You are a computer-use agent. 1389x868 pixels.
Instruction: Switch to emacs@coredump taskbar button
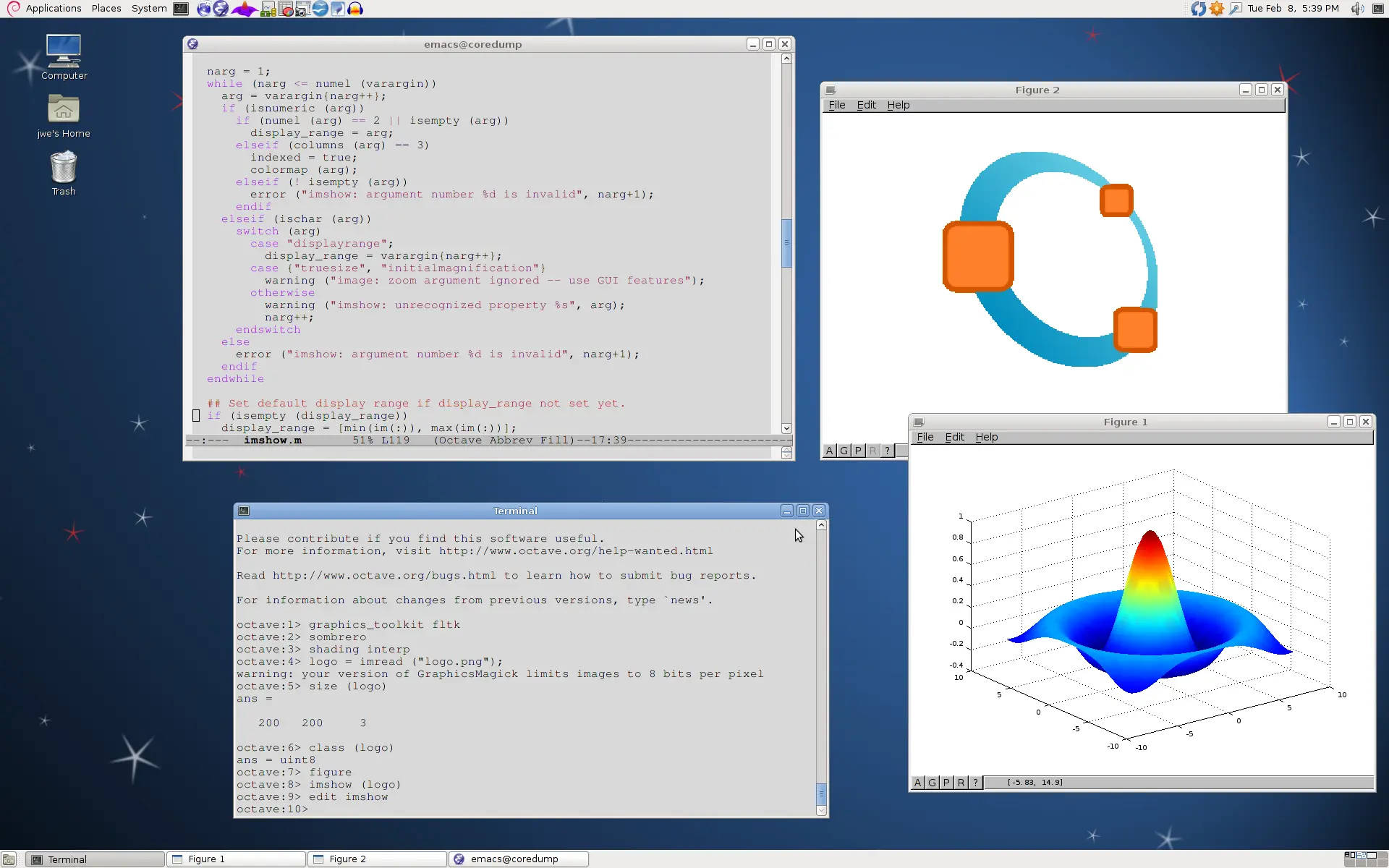point(518,859)
